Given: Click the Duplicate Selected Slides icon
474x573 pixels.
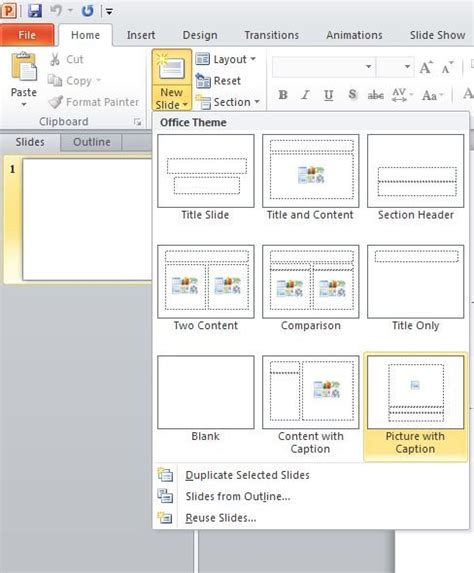Looking at the screenshot, I should coord(165,475).
